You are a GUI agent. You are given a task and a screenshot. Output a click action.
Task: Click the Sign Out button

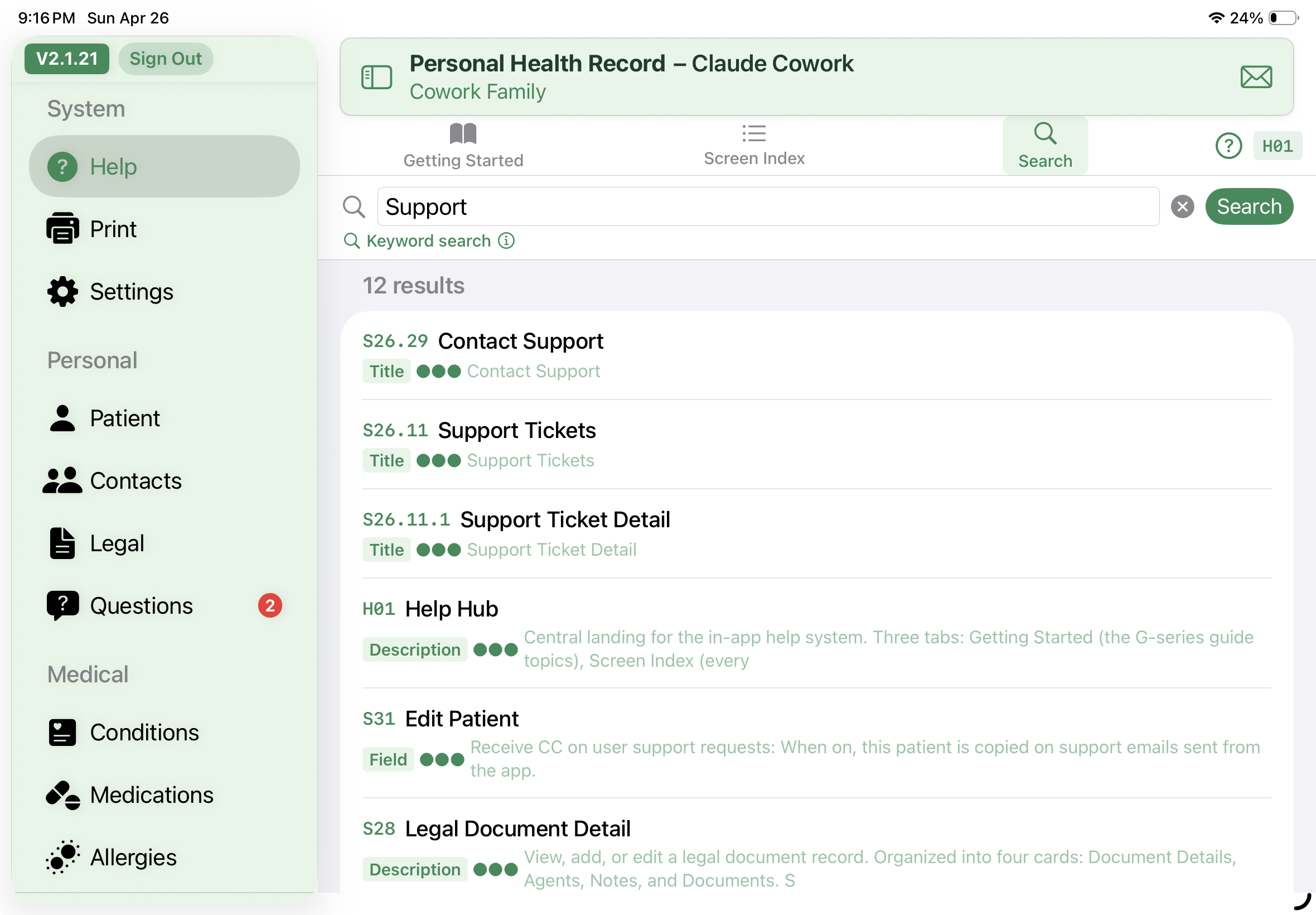click(166, 59)
